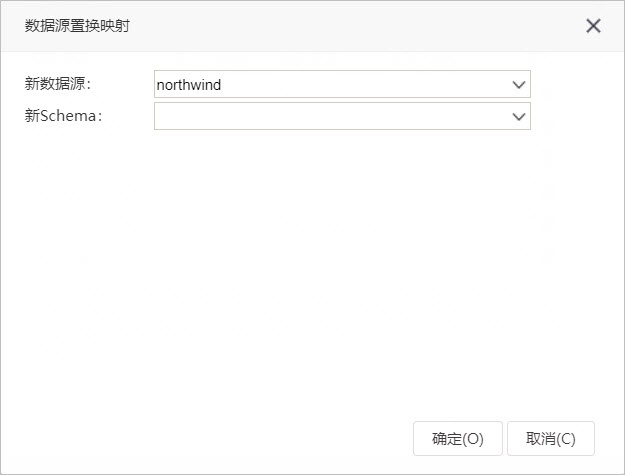Image resolution: width=625 pixels, height=475 pixels.
Task: Expand the 新Schema dropdown arrow
Action: point(519,116)
